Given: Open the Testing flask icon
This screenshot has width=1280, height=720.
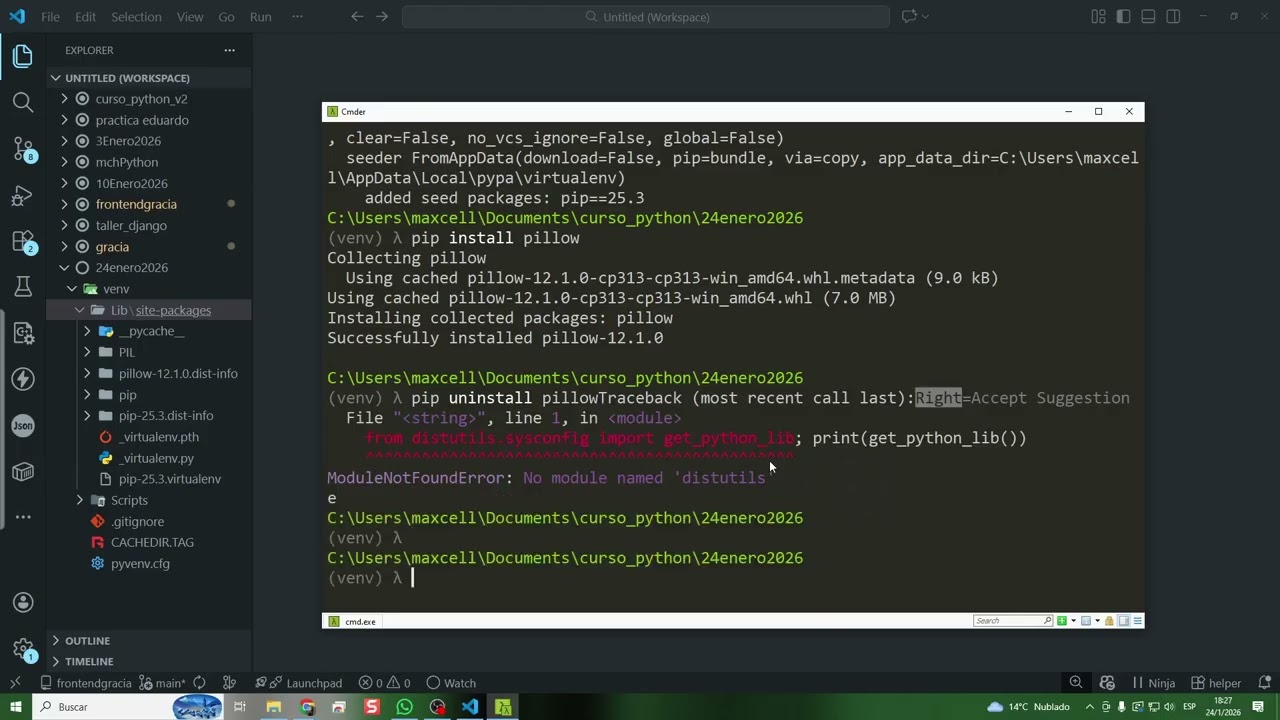Looking at the screenshot, I should 22,287.
